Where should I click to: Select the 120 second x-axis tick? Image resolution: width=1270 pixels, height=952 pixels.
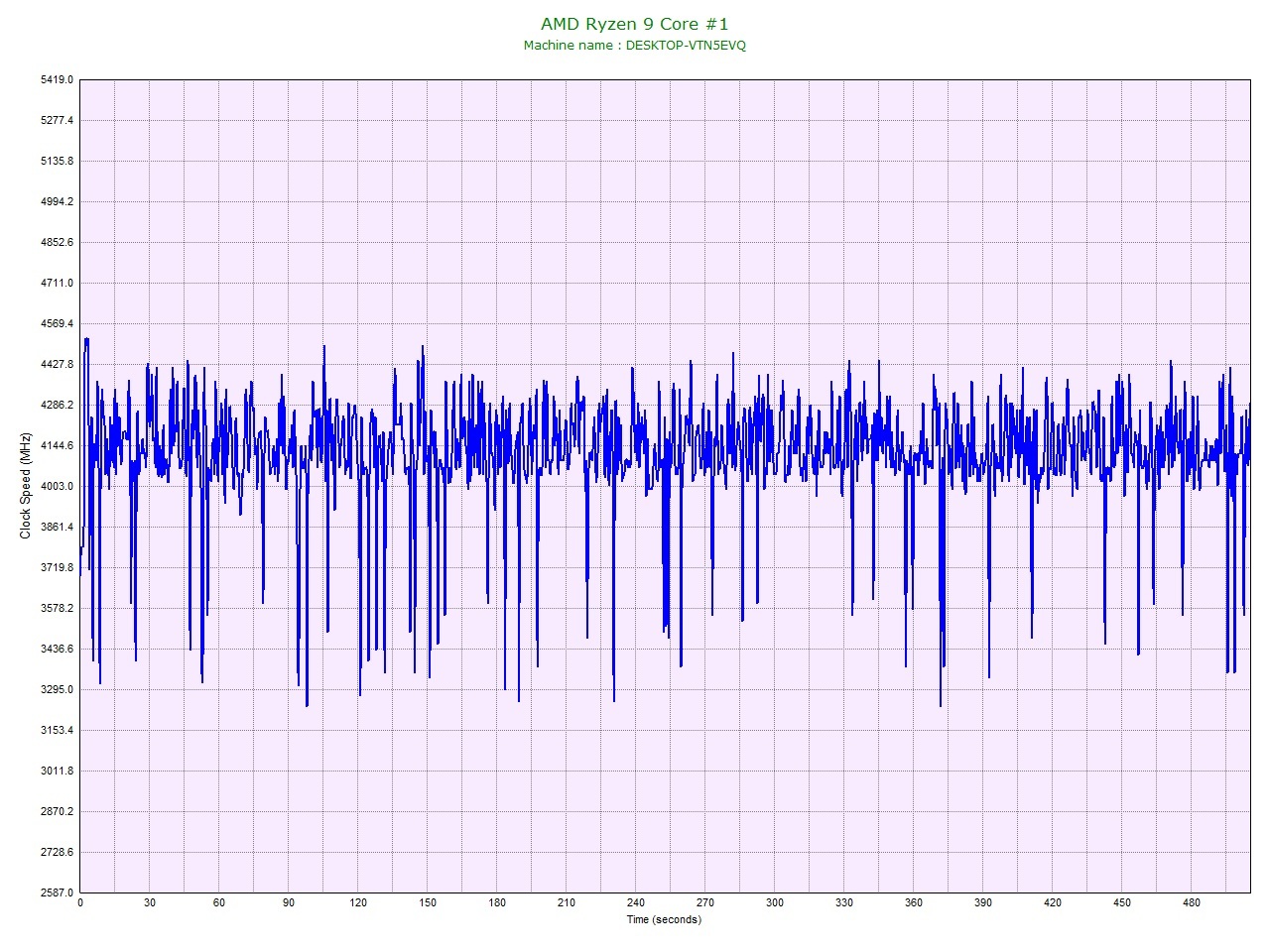tap(358, 903)
